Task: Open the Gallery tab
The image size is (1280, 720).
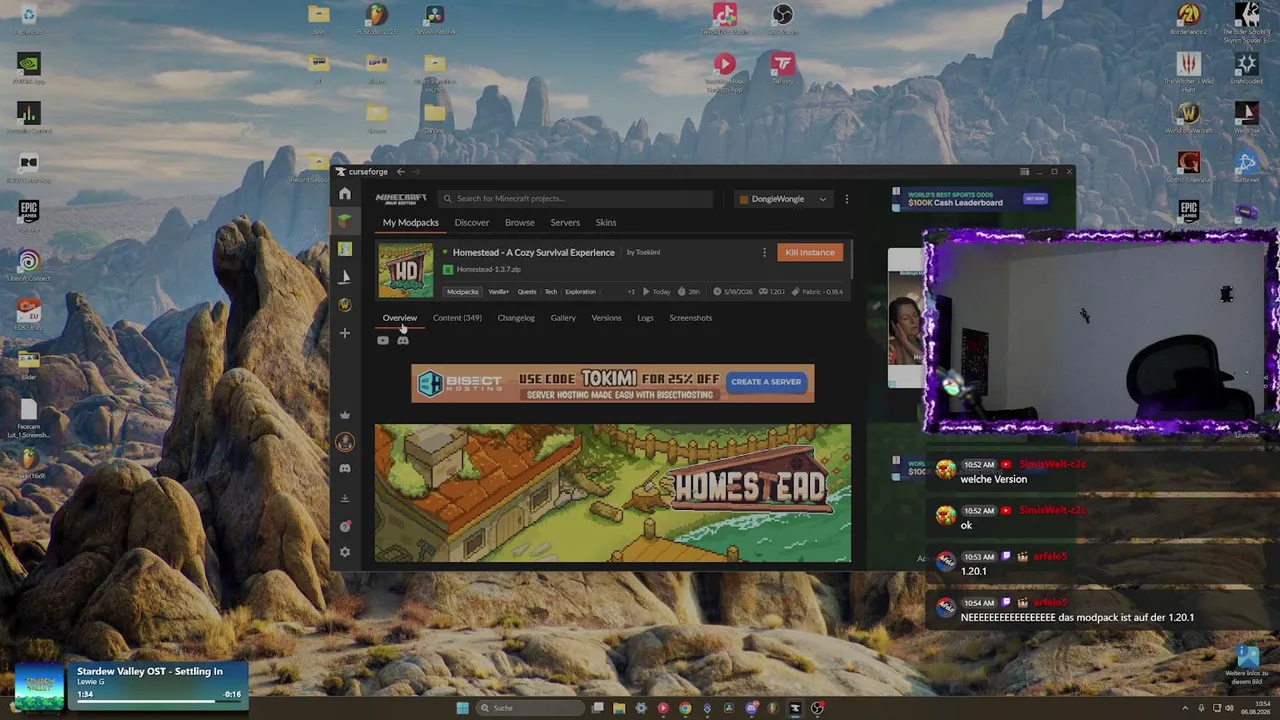Action: pyautogui.click(x=563, y=318)
